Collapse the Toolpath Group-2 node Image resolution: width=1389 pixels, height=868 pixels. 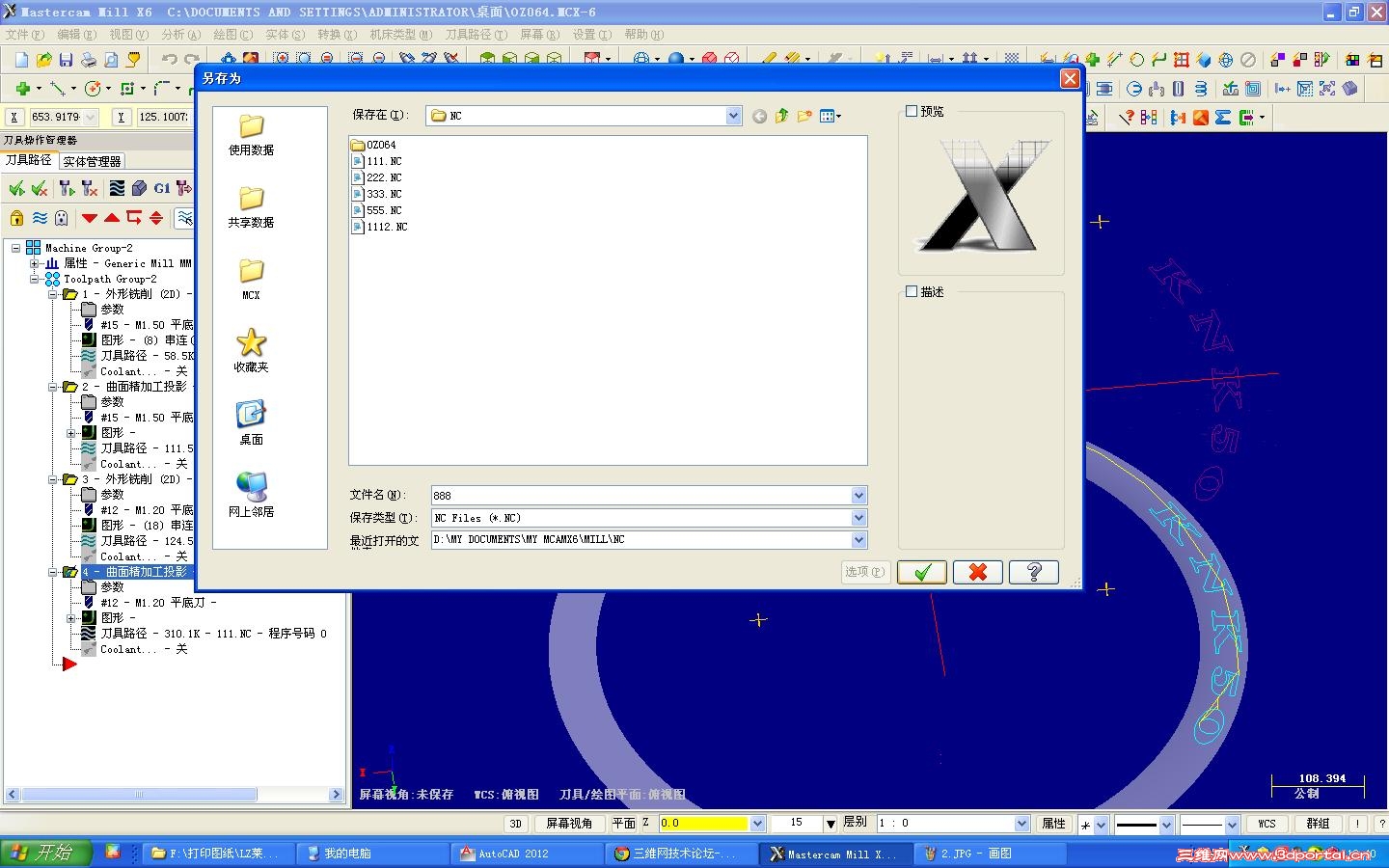pyautogui.click(x=34, y=279)
